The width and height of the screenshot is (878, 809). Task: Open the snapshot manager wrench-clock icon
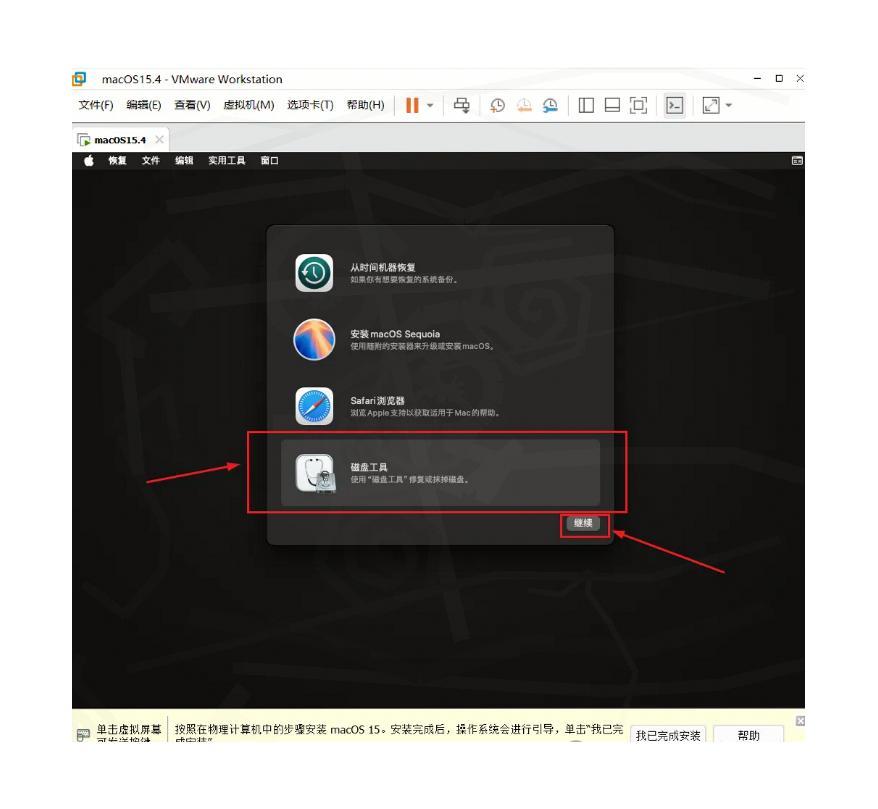coord(550,105)
